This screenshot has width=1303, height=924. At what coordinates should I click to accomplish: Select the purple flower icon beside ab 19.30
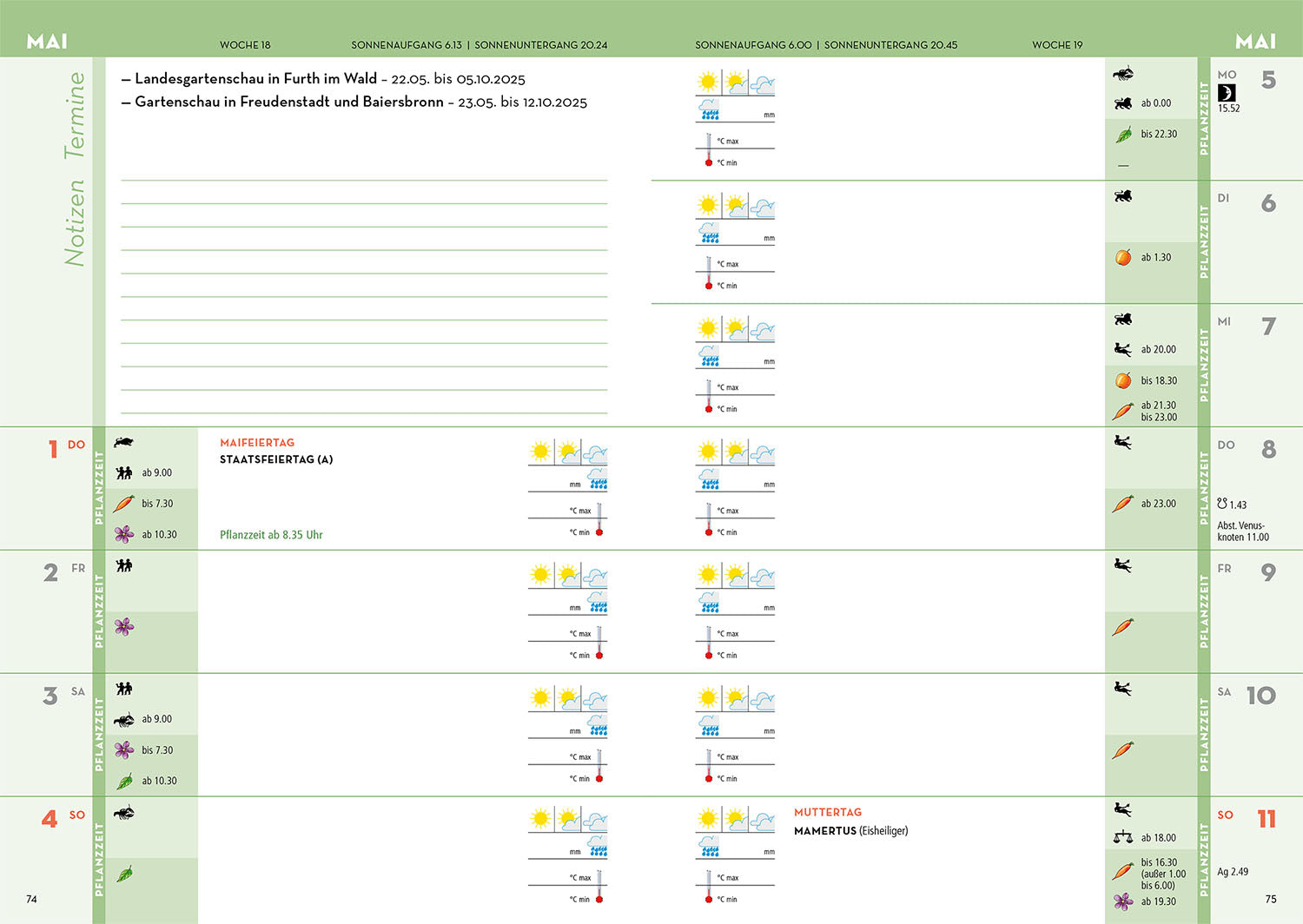(x=1123, y=901)
